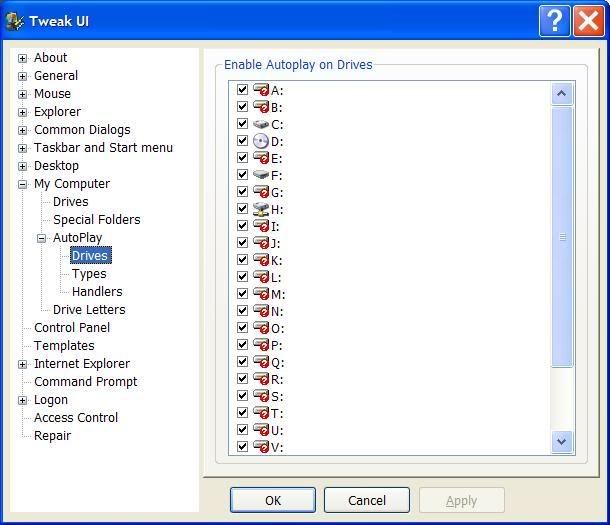Toggle the checkbox for drive H:

pos(242,208)
